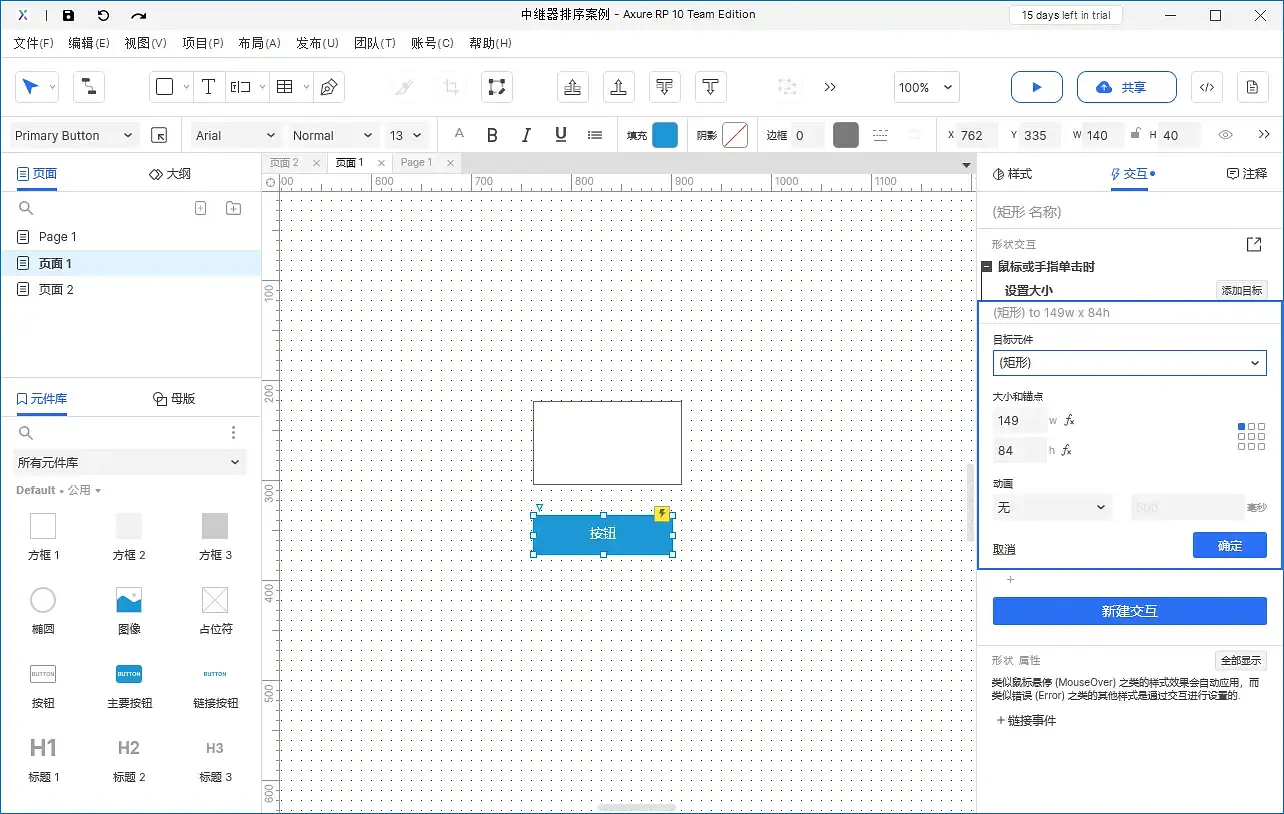1284x814 pixels.
Task: Click the Preview play button
Action: coord(1036,87)
